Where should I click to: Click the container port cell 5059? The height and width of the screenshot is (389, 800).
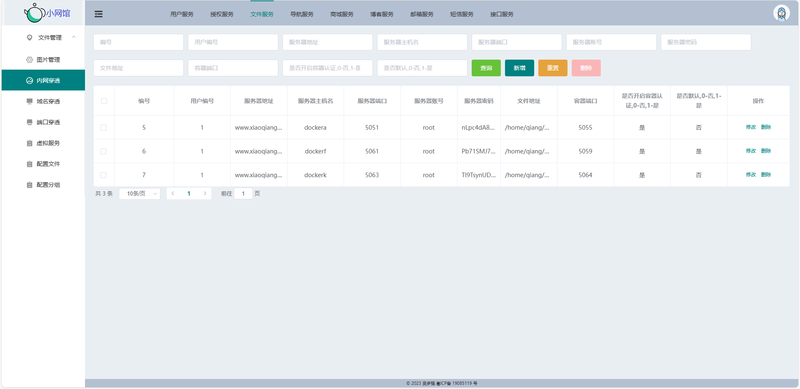click(585, 151)
